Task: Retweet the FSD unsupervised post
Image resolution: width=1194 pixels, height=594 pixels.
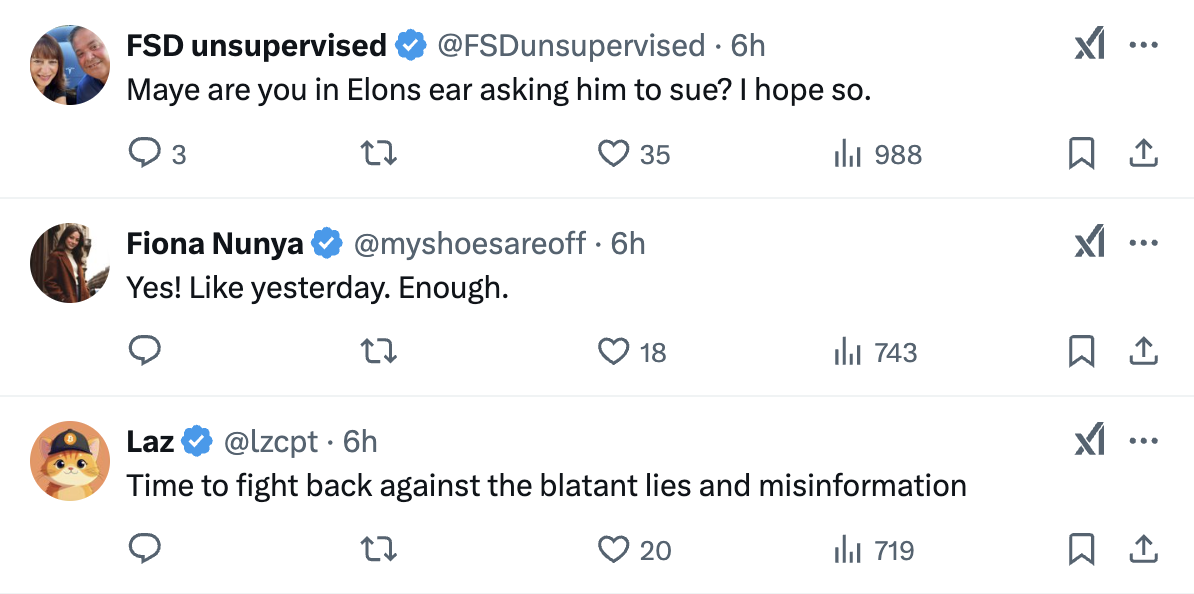Action: click(x=379, y=154)
